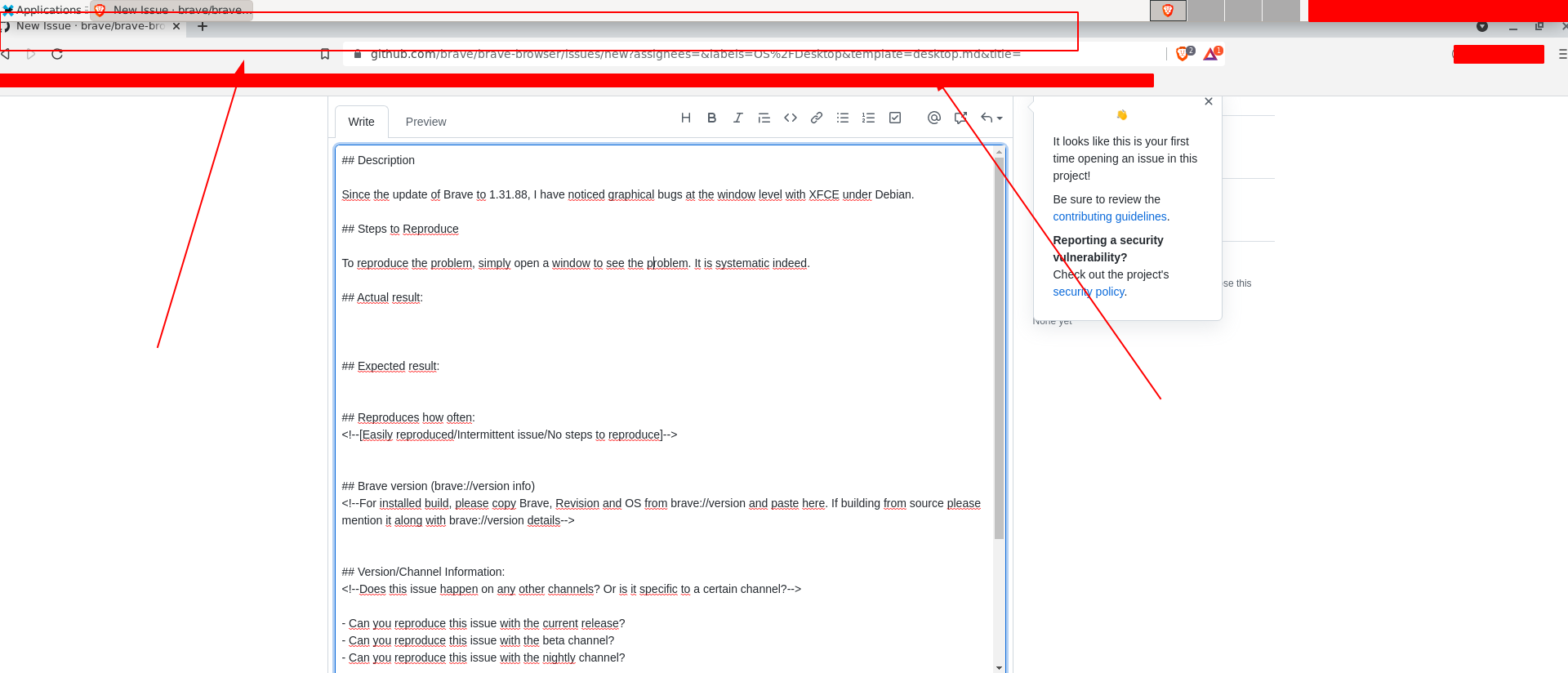
Task: Select the New Issue brave/brave-bro tab
Action: pyautogui.click(x=90, y=26)
